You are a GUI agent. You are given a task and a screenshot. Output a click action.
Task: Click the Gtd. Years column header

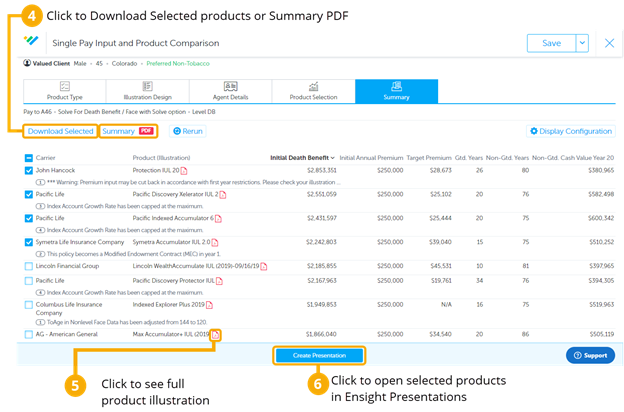click(469, 158)
